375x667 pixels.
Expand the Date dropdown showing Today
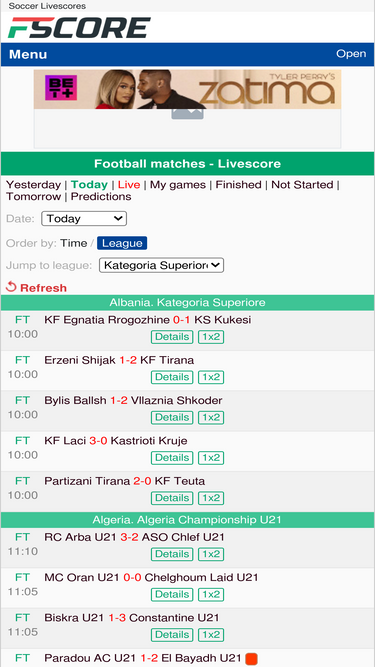[84, 219]
